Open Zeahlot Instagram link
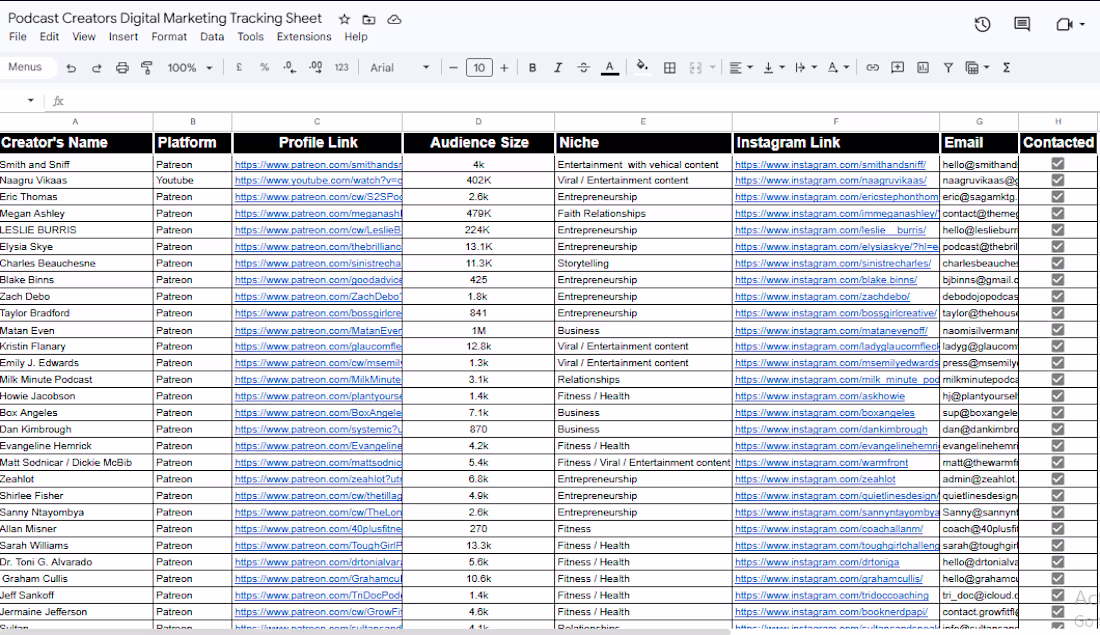Screen dimensions: 1100x635 click(815, 479)
